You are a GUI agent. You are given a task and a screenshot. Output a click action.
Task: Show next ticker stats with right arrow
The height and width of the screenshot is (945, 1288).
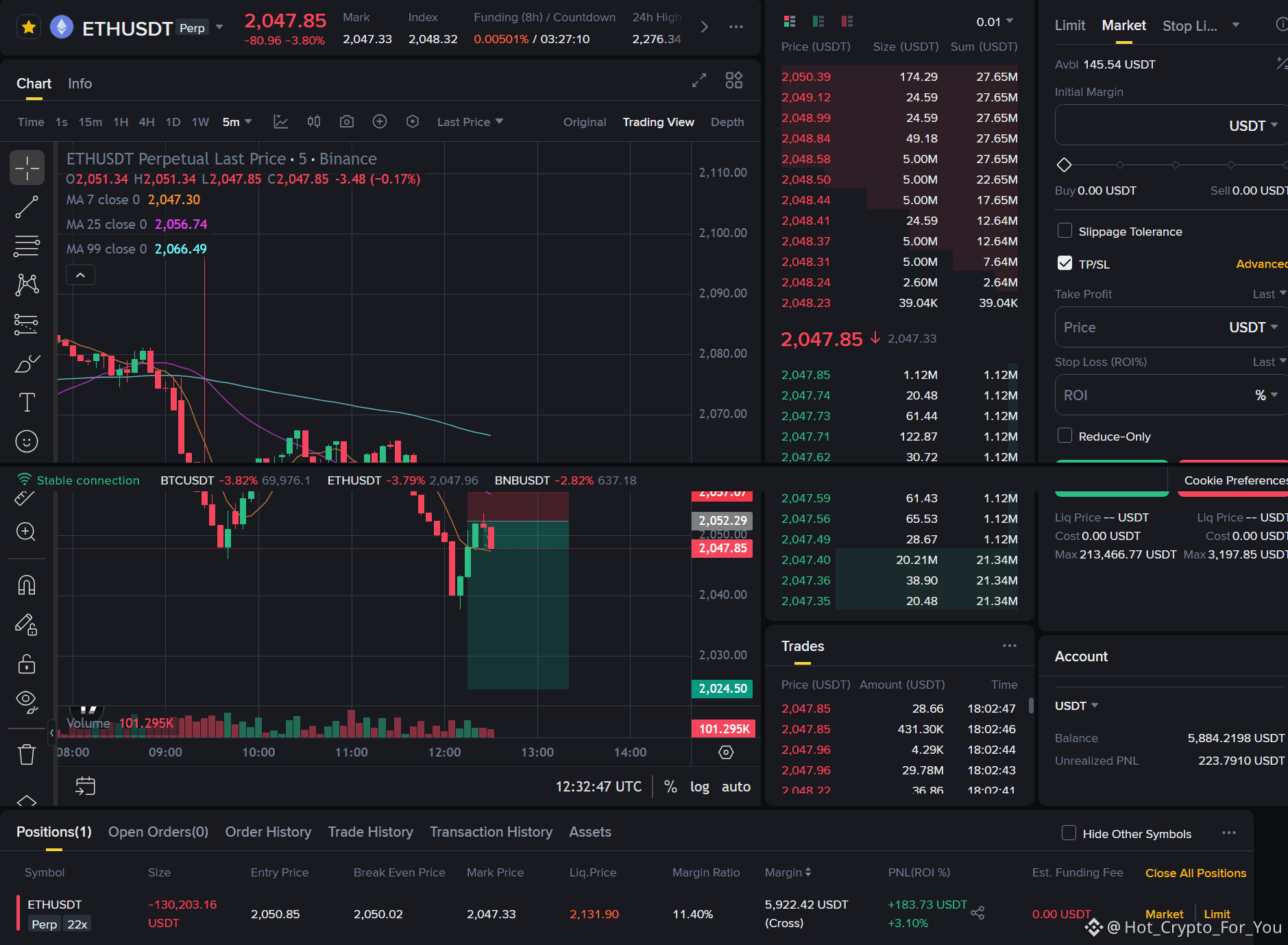[704, 27]
